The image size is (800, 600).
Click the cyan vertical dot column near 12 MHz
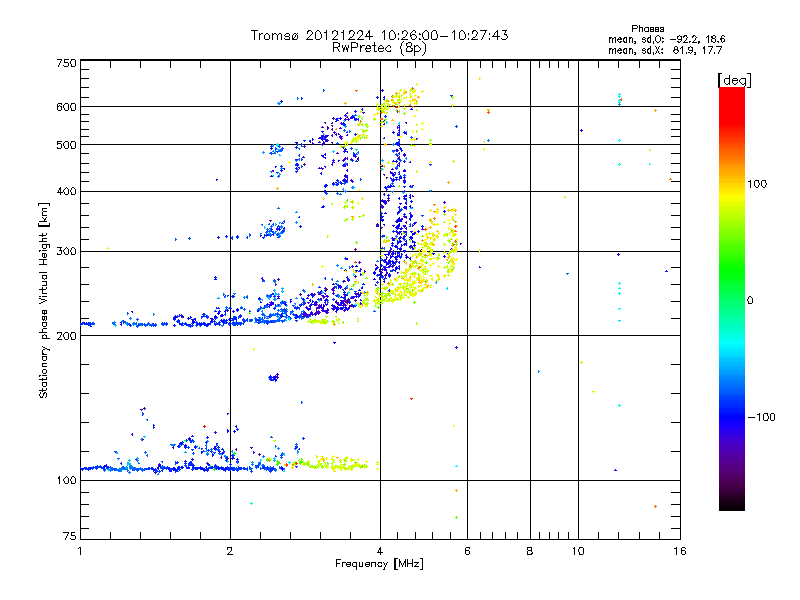tap(619, 301)
